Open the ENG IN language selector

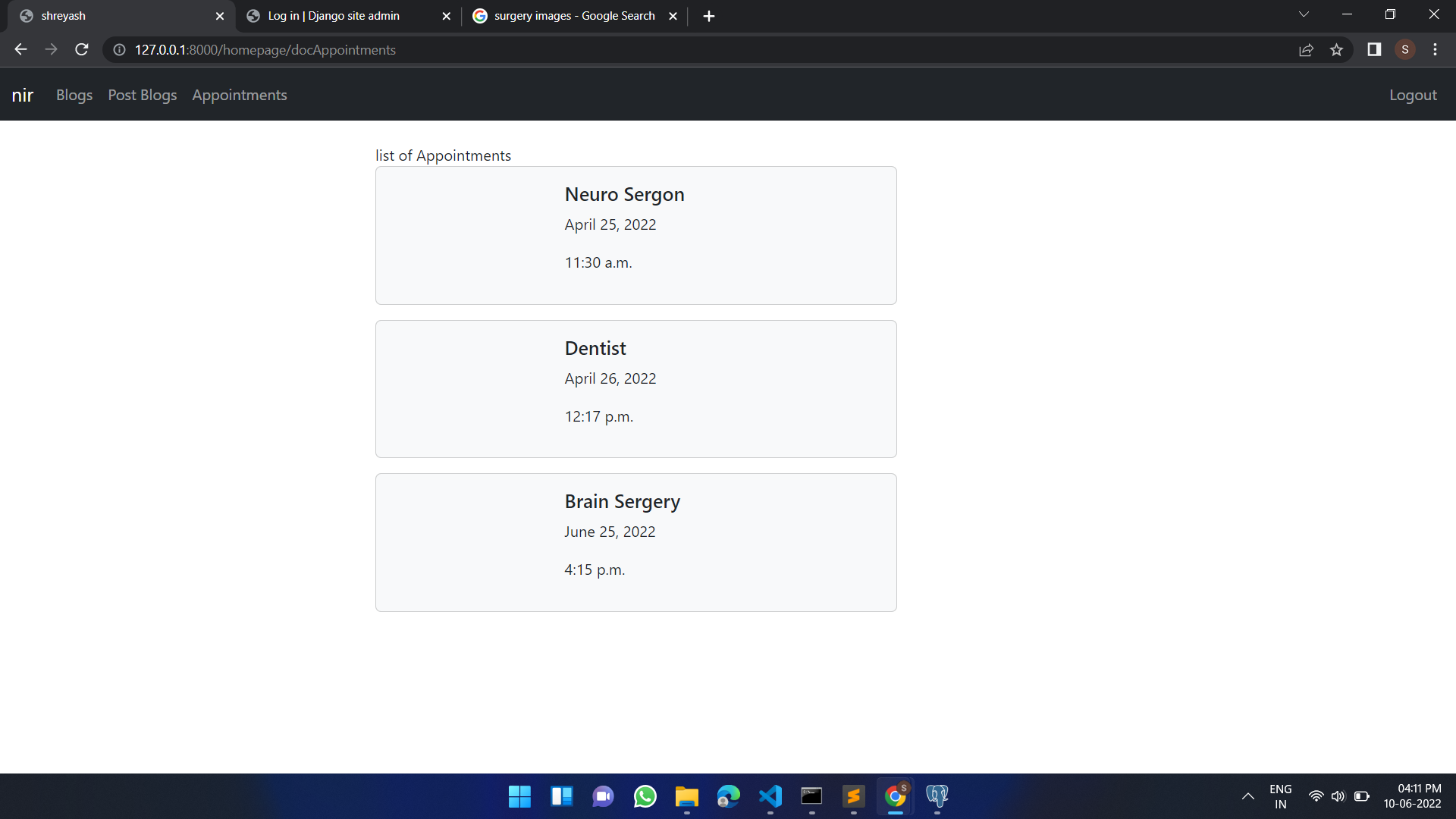[1279, 795]
